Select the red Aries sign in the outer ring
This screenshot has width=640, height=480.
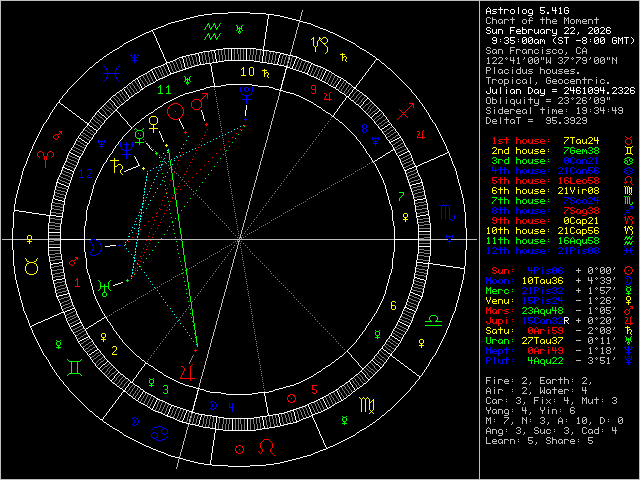point(45,159)
